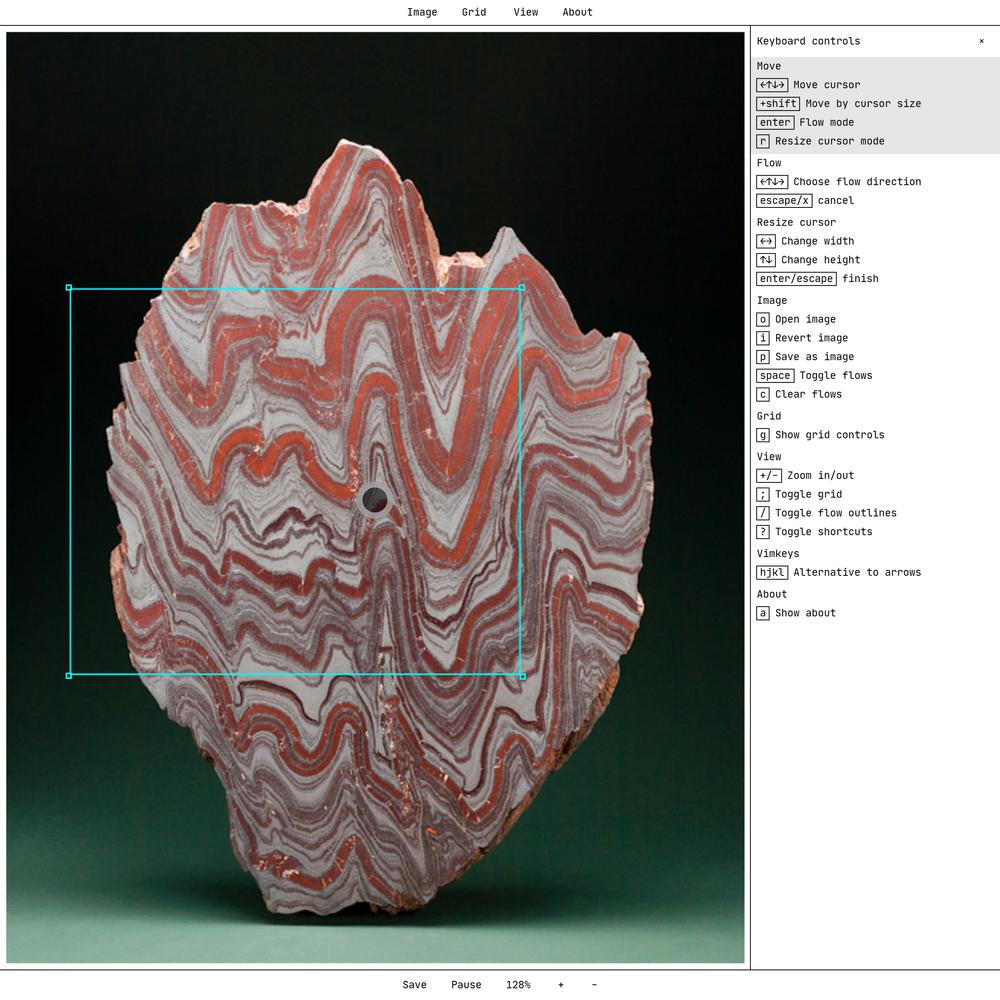The width and height of the screenshot is (1000, 1000).
Task: Click arrow keys icon beside Move cursor
Action: pos(772,85)
